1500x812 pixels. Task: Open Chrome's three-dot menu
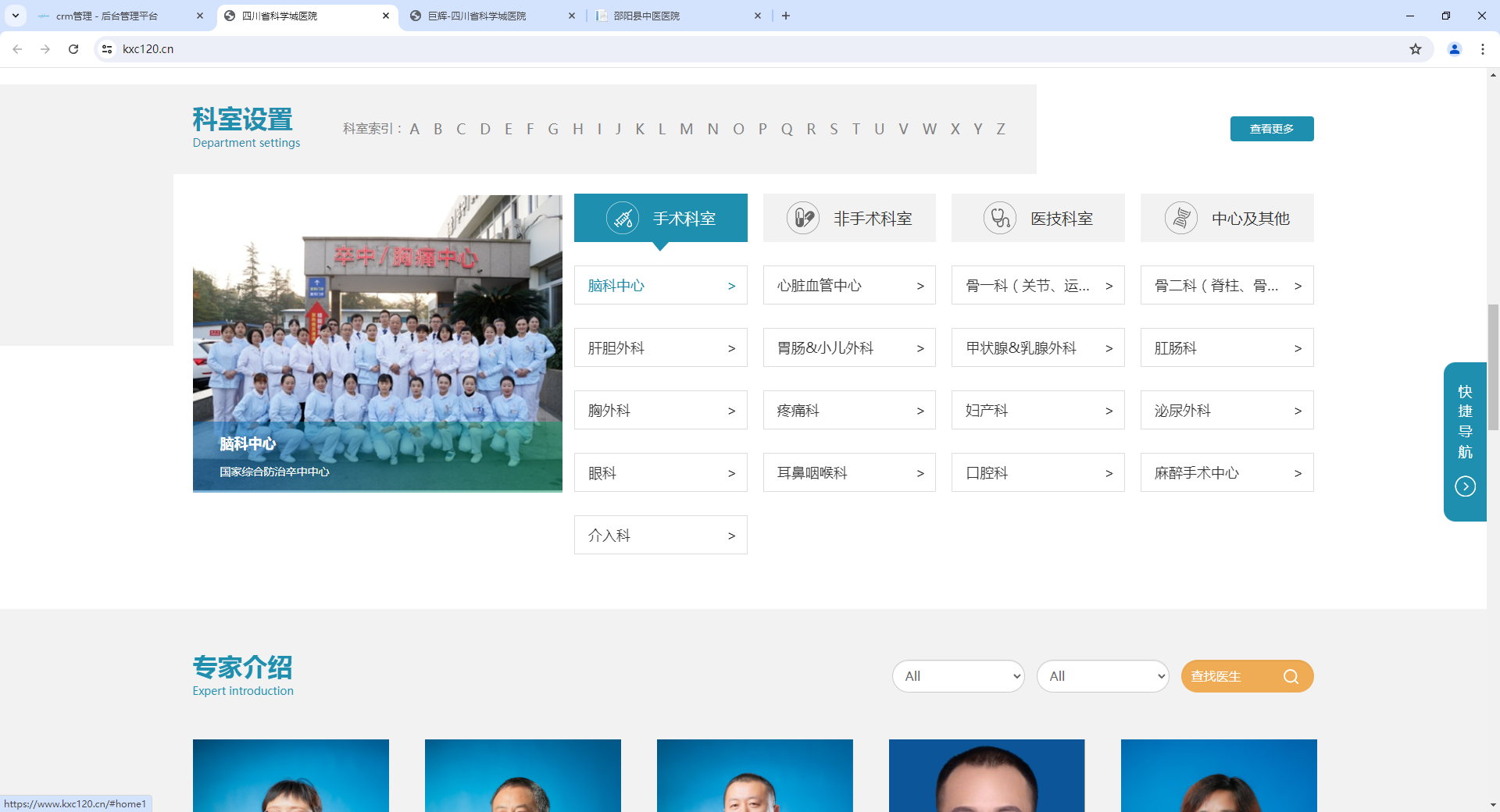1483,49
